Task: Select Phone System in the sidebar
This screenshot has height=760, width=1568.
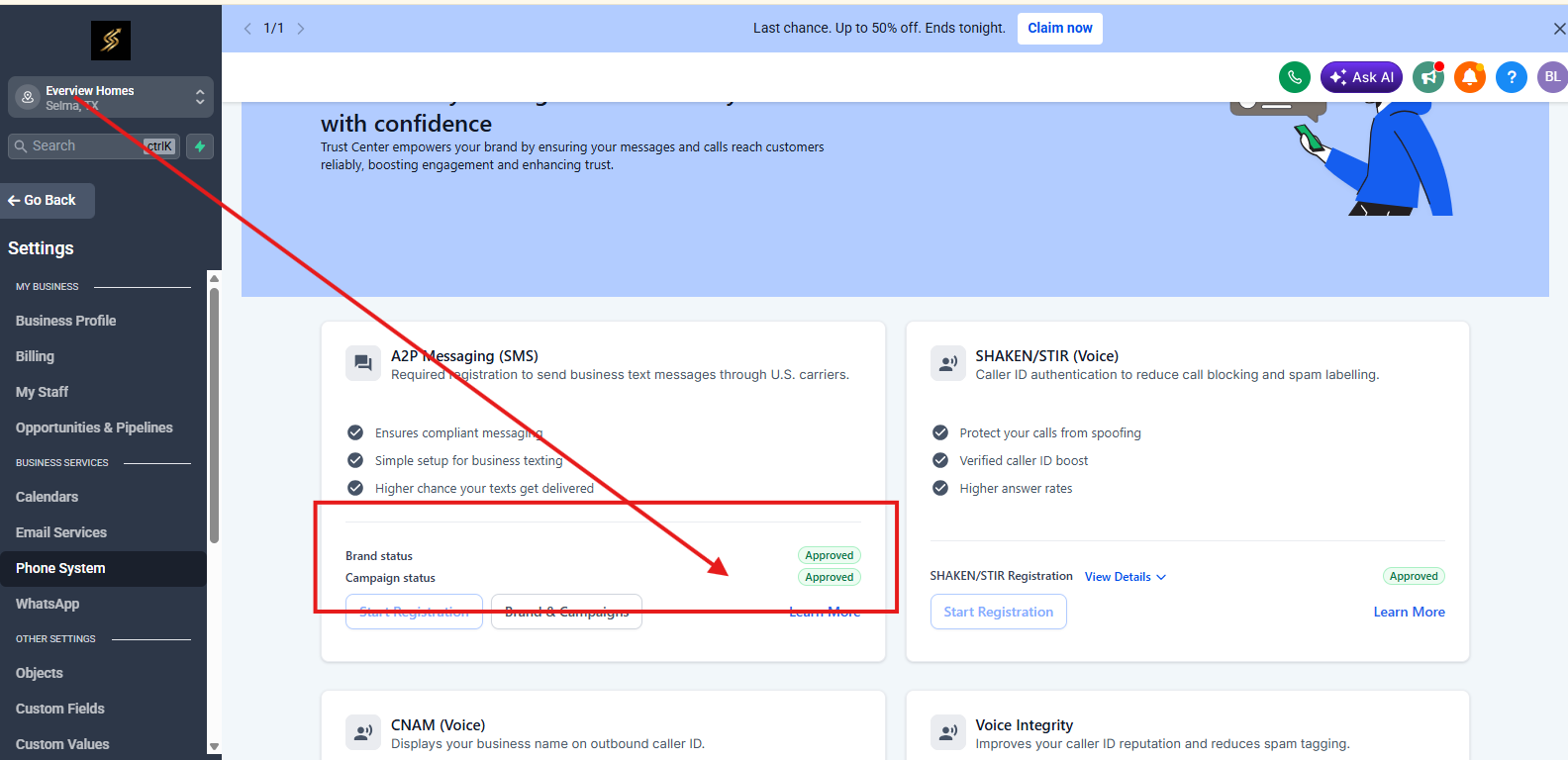Action: 103,568
